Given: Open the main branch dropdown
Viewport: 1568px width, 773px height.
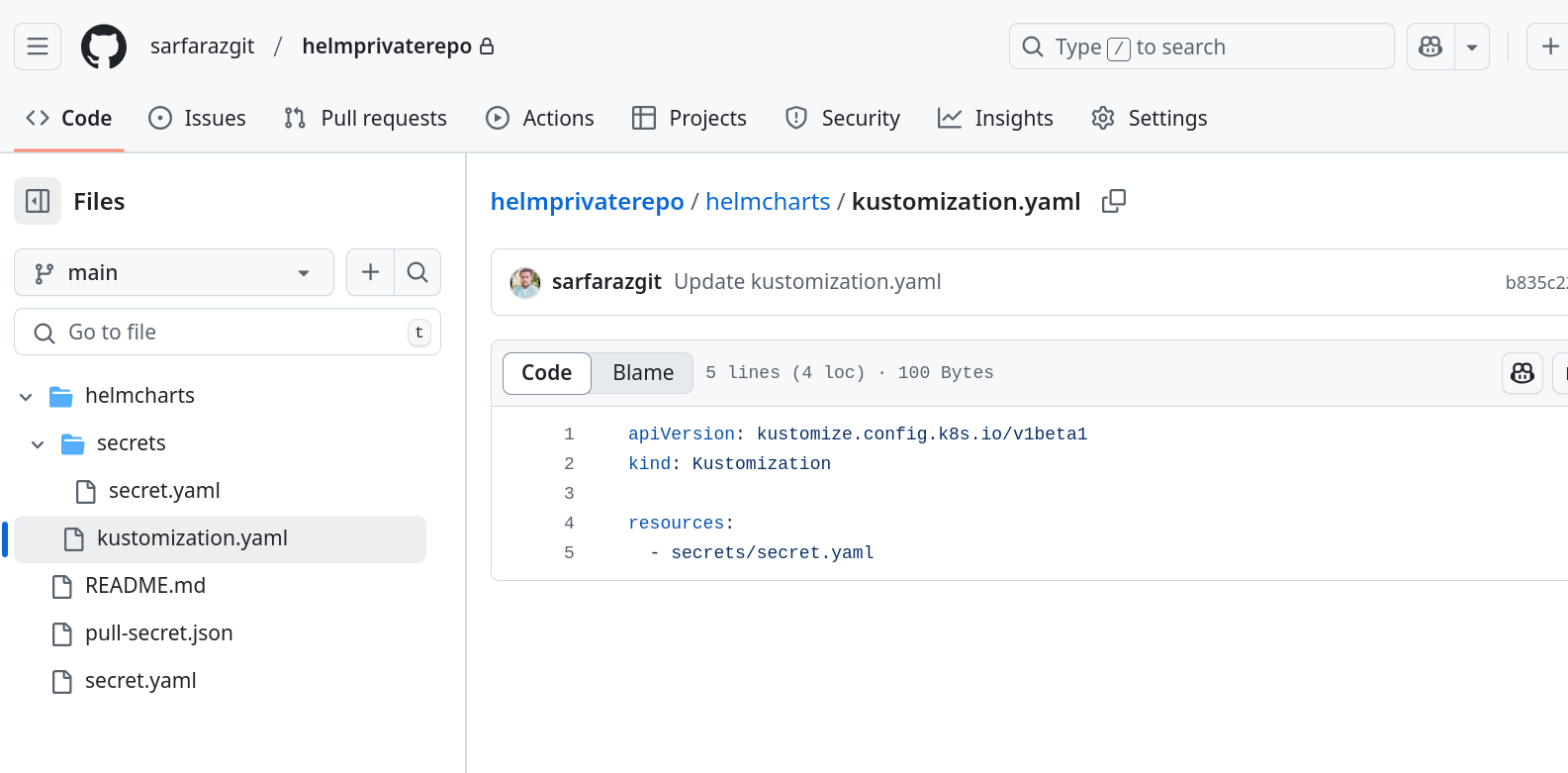Looking at the screenshot, I should click(174, 272).
